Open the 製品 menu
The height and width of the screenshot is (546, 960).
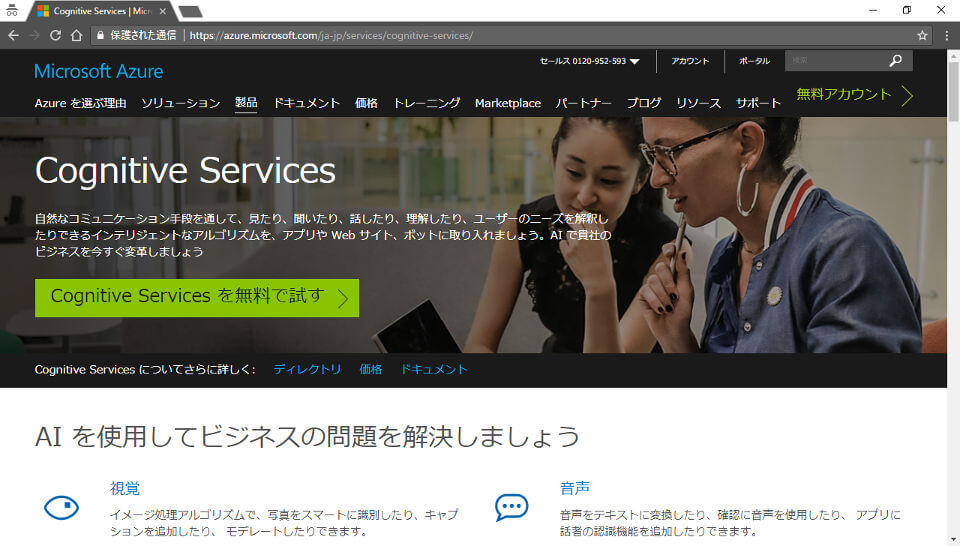[246, 103]
